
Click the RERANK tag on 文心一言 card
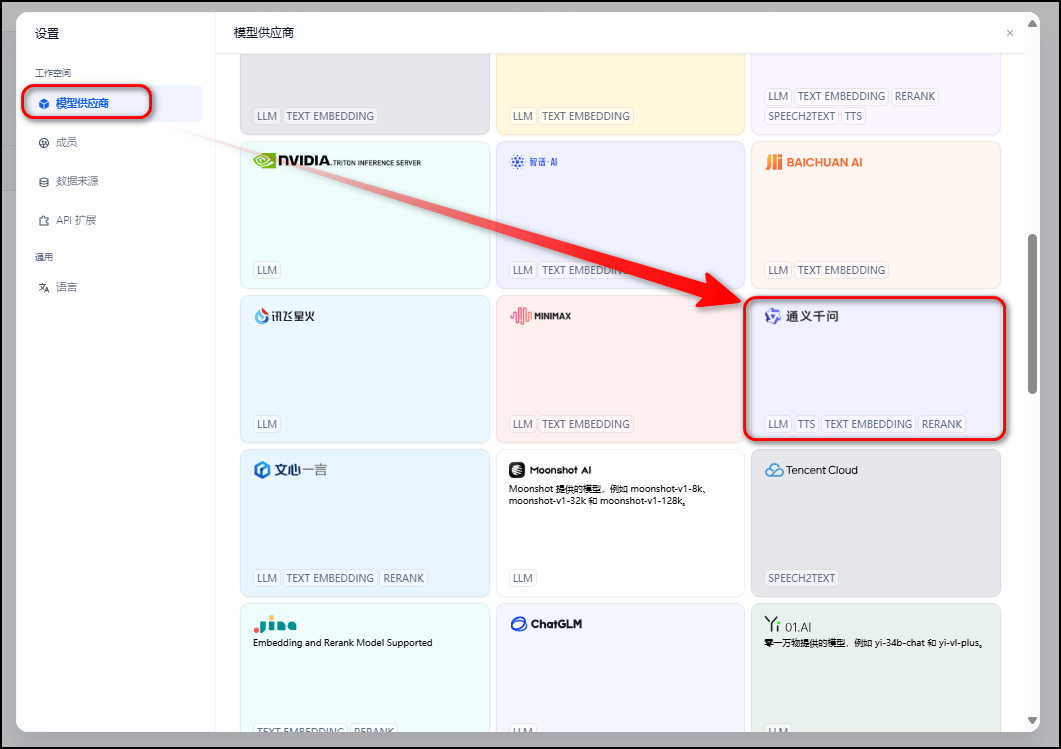tap(403, 578)
